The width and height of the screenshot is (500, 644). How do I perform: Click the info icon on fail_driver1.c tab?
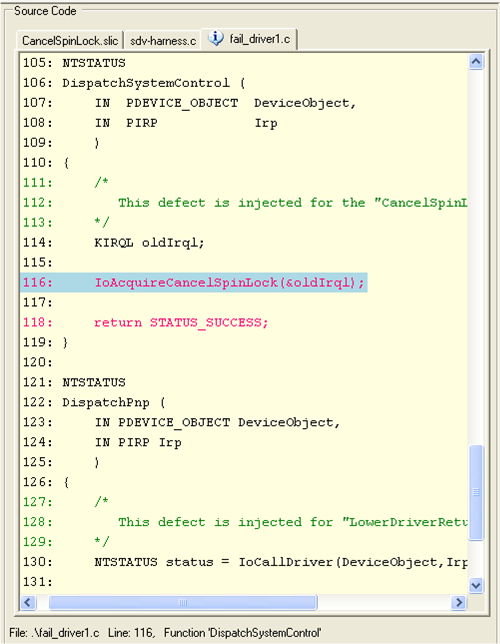(216, 38)
